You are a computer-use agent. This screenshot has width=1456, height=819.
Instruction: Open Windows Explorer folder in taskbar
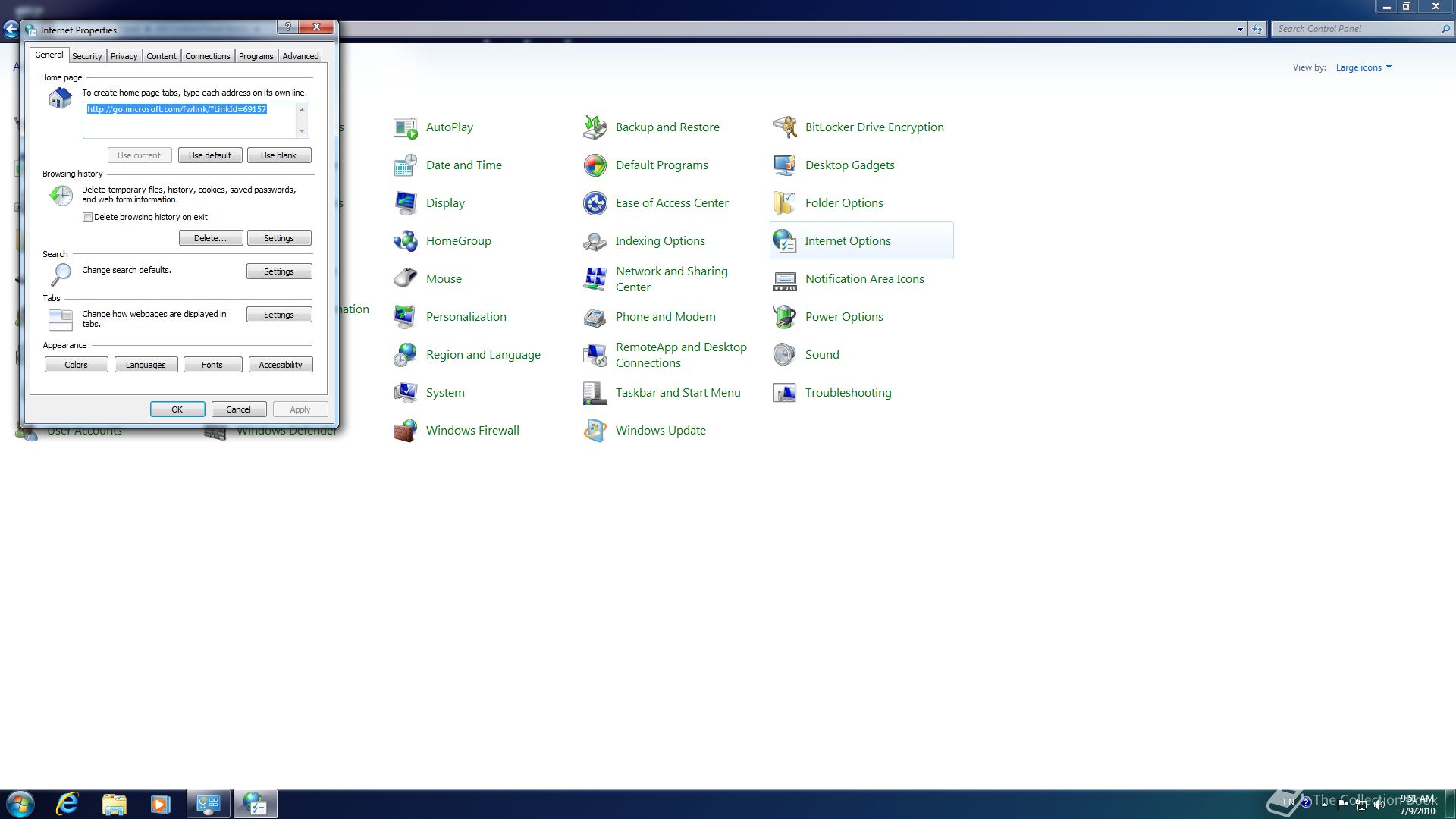114,804
